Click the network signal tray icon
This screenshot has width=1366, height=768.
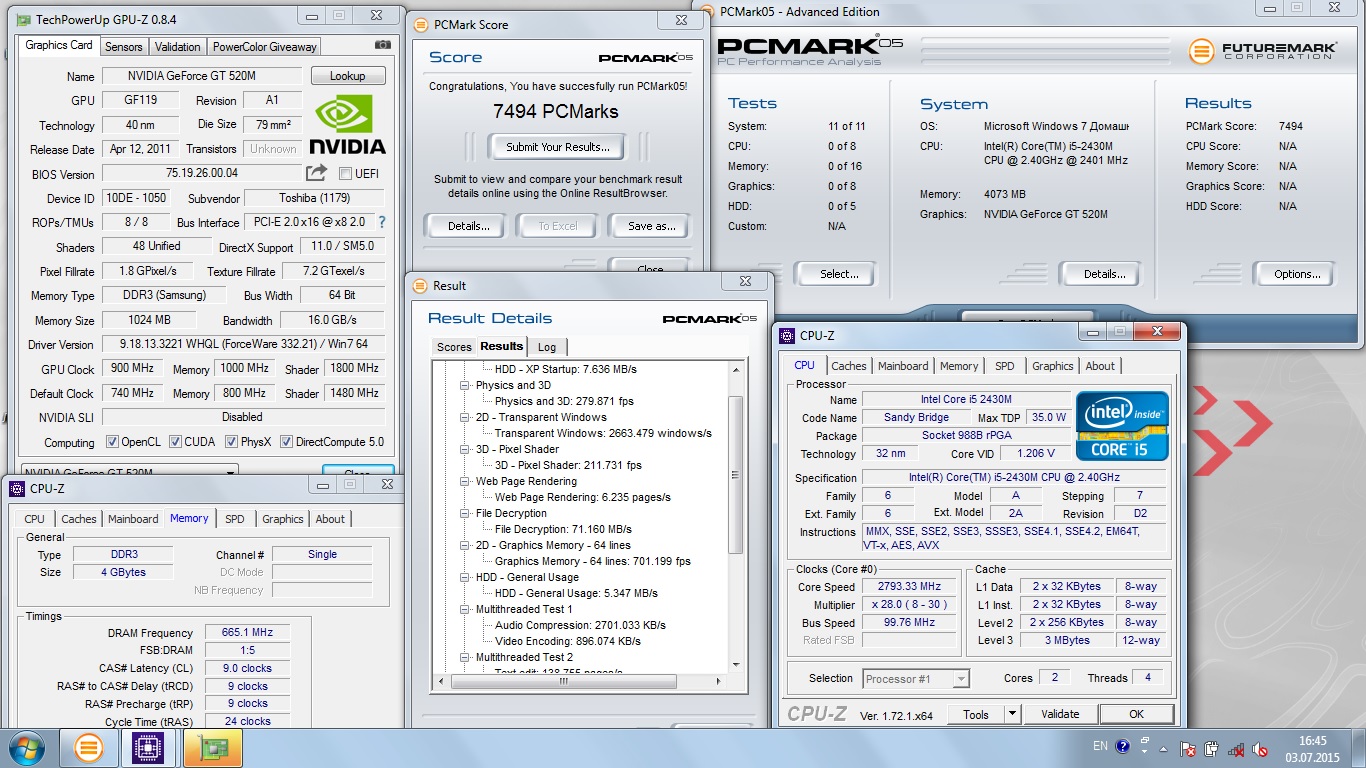point(1236,748)
